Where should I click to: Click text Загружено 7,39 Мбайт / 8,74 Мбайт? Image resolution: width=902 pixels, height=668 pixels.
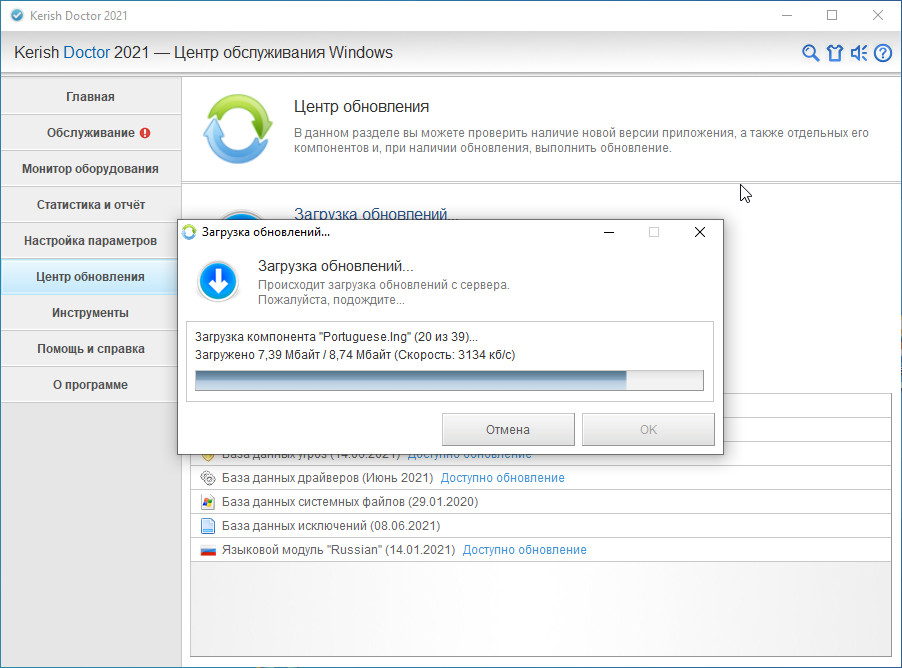click(293, 354)
